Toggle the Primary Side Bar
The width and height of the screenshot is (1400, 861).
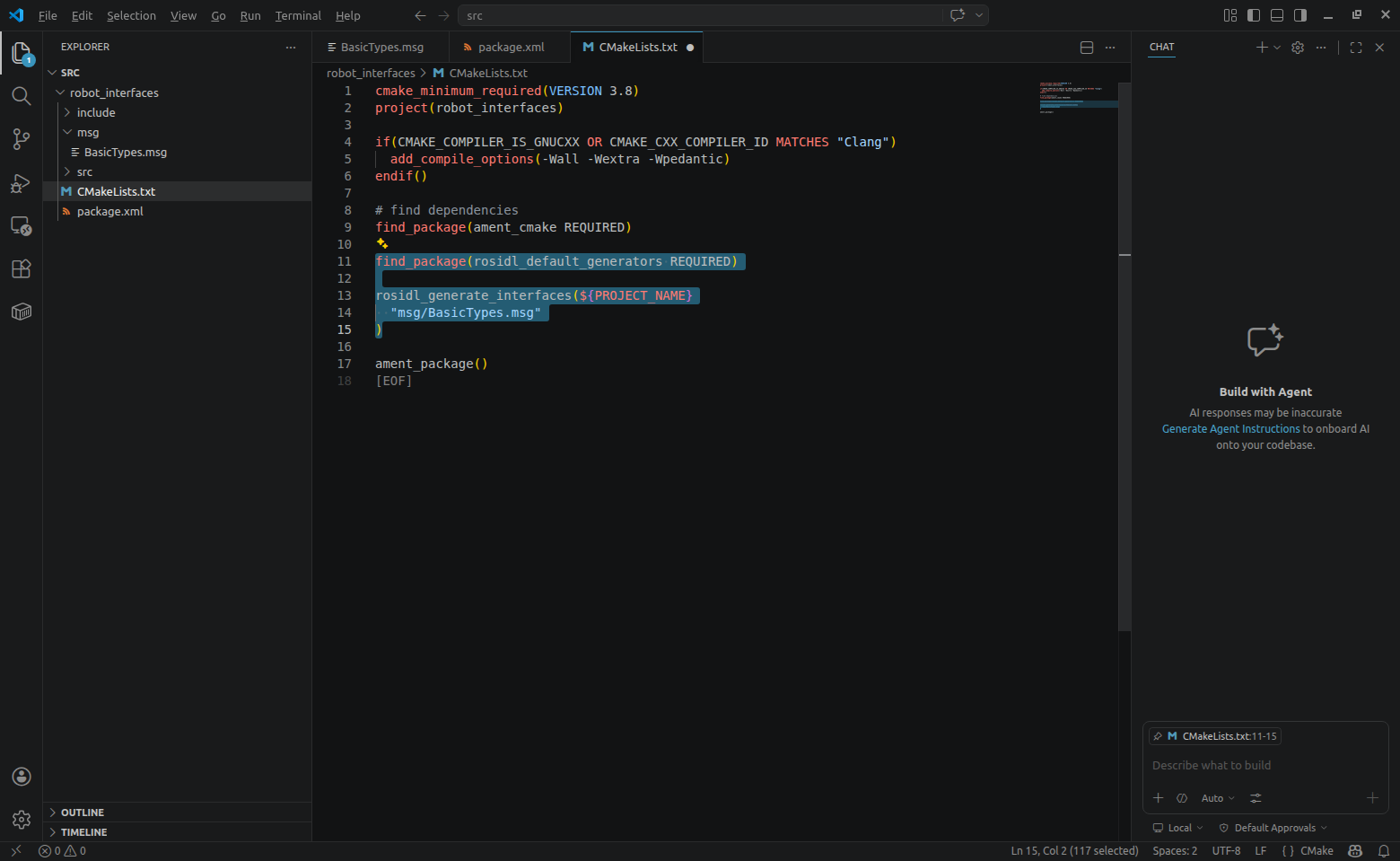[1254, 15]
